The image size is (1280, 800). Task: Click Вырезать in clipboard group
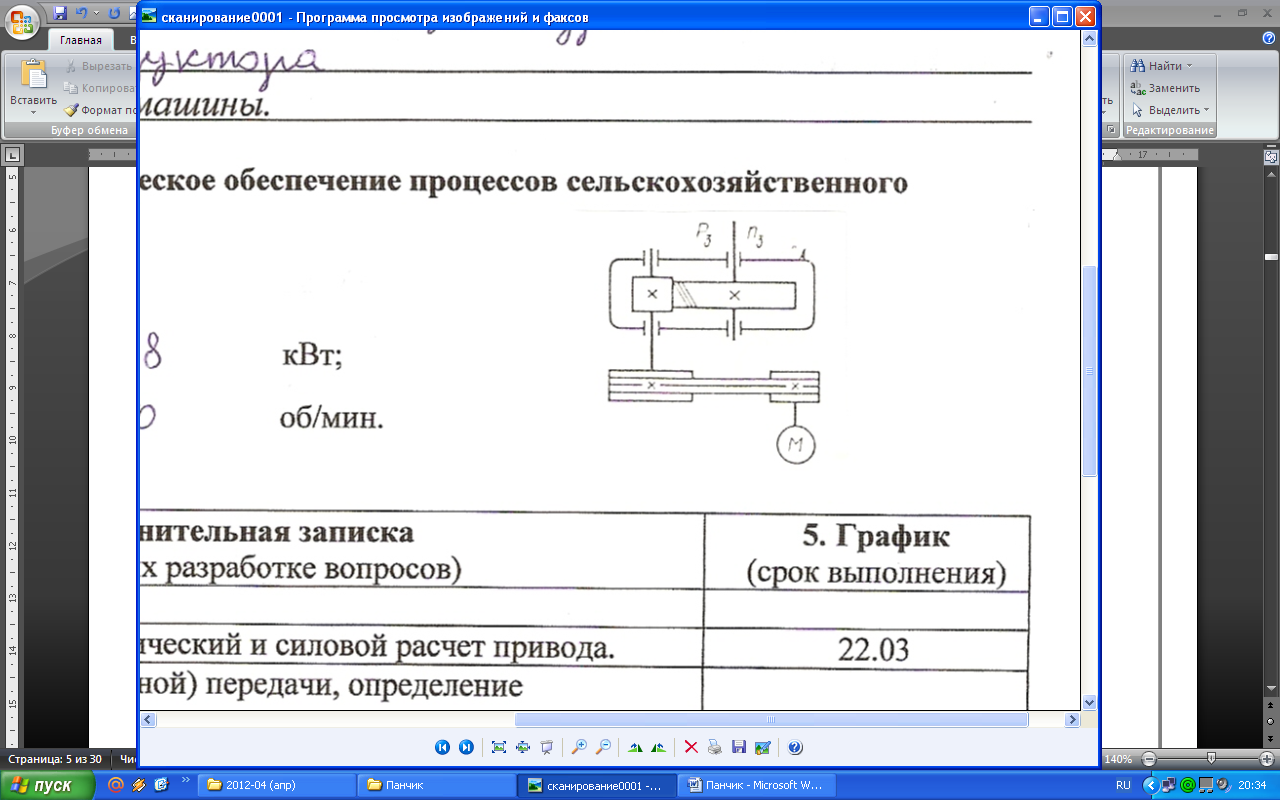(x=99, y=66)
